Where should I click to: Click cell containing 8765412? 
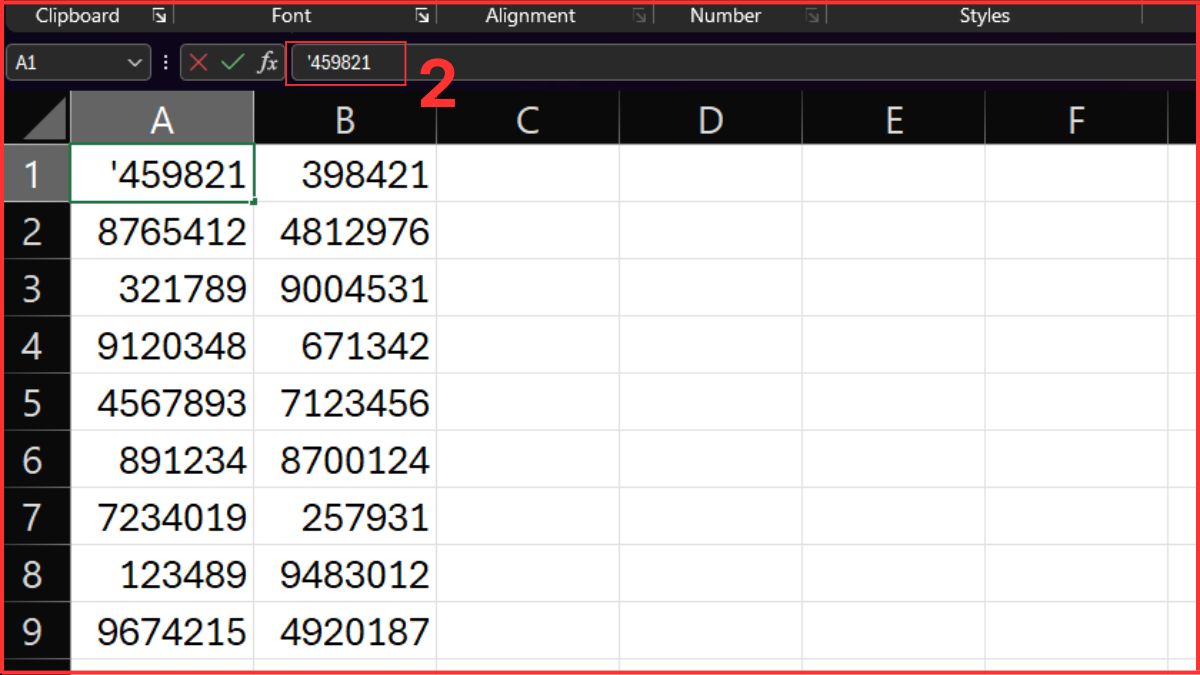pyautogui.click(x=162, y=231)
